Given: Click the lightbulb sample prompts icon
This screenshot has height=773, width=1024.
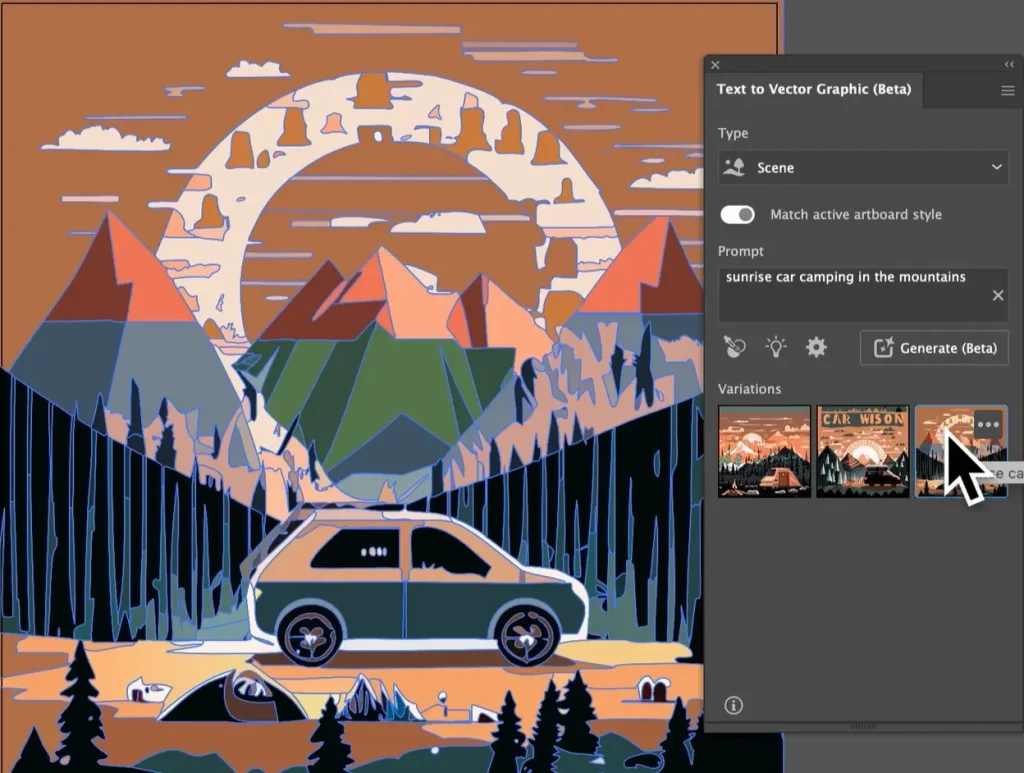Looking at the screenshot, I should (776, 348).
